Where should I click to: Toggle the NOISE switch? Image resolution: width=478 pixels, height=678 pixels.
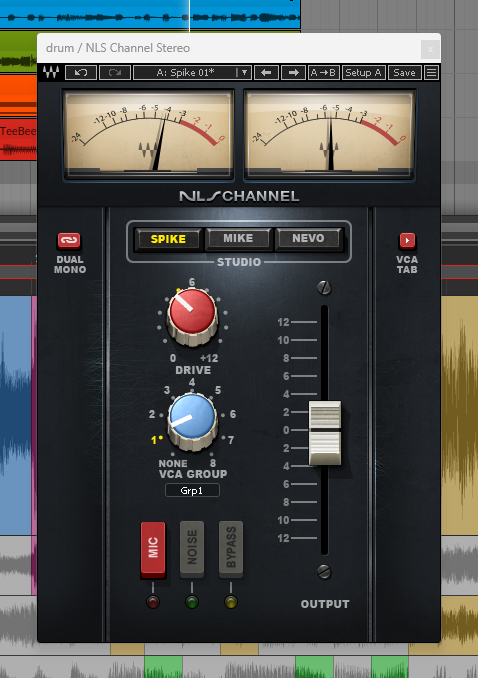(x=192, y=549)
